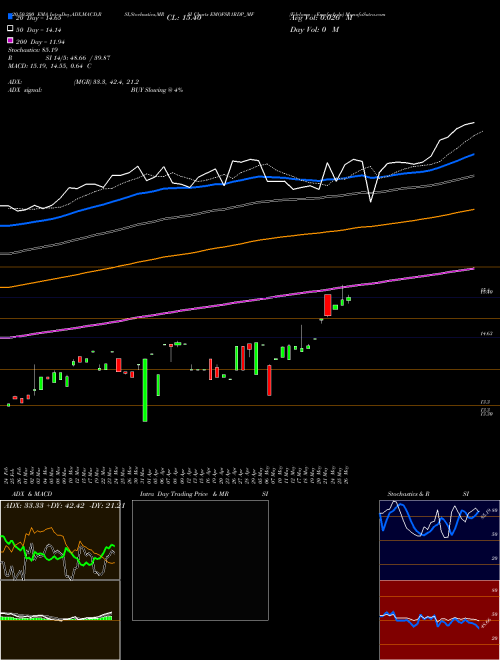
Task: Click the 14.63 price axis label
Action: click(487, 333)
